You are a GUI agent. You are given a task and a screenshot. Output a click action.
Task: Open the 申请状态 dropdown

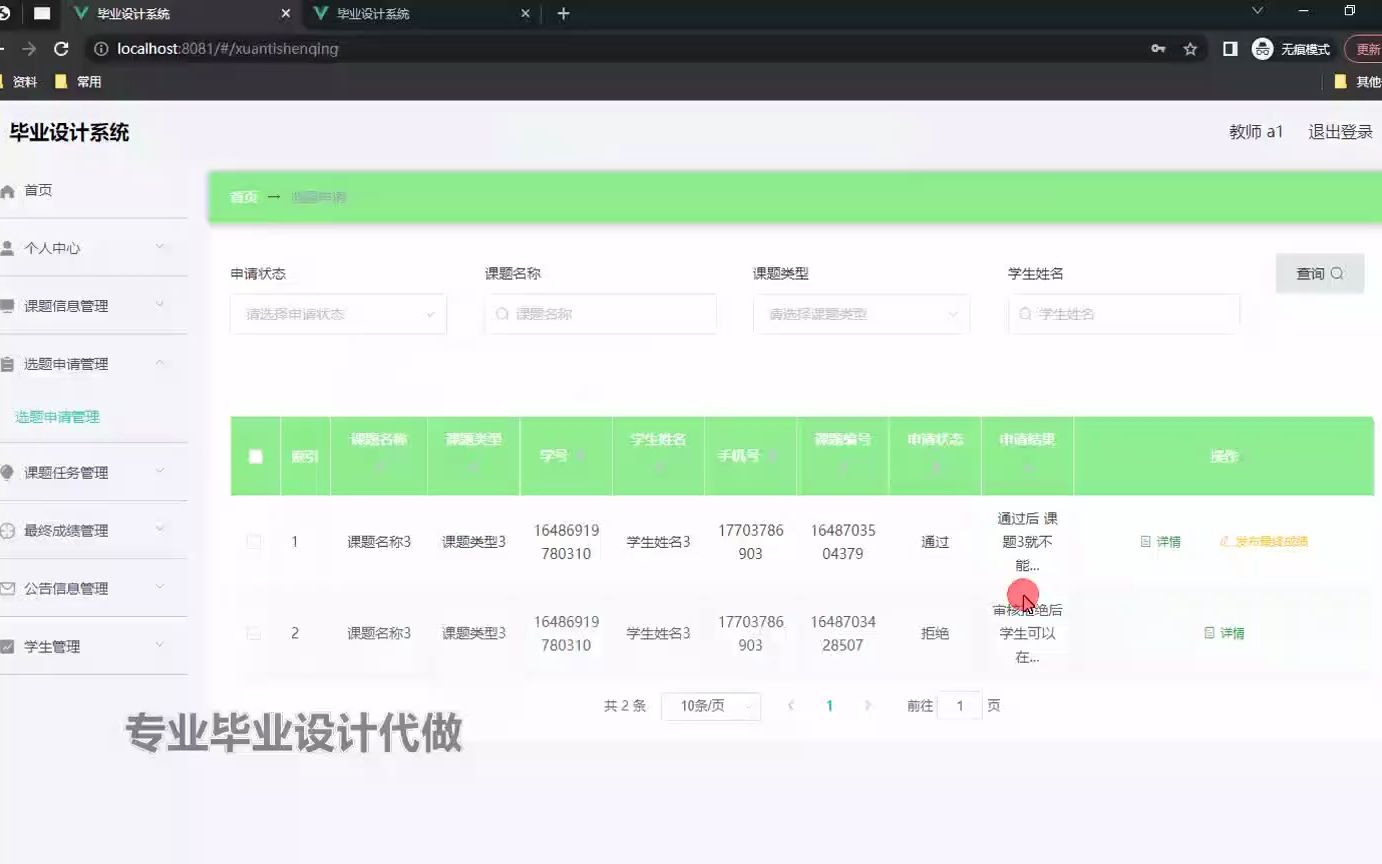(337, 313)
